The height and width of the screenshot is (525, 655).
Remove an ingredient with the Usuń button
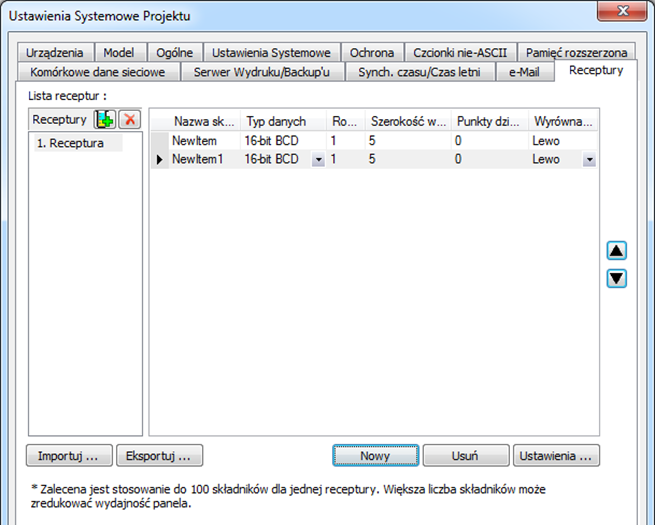pos(466,455)
